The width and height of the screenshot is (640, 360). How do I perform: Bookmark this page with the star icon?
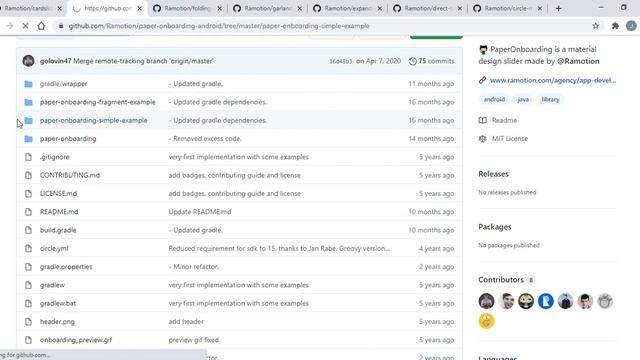596,26
